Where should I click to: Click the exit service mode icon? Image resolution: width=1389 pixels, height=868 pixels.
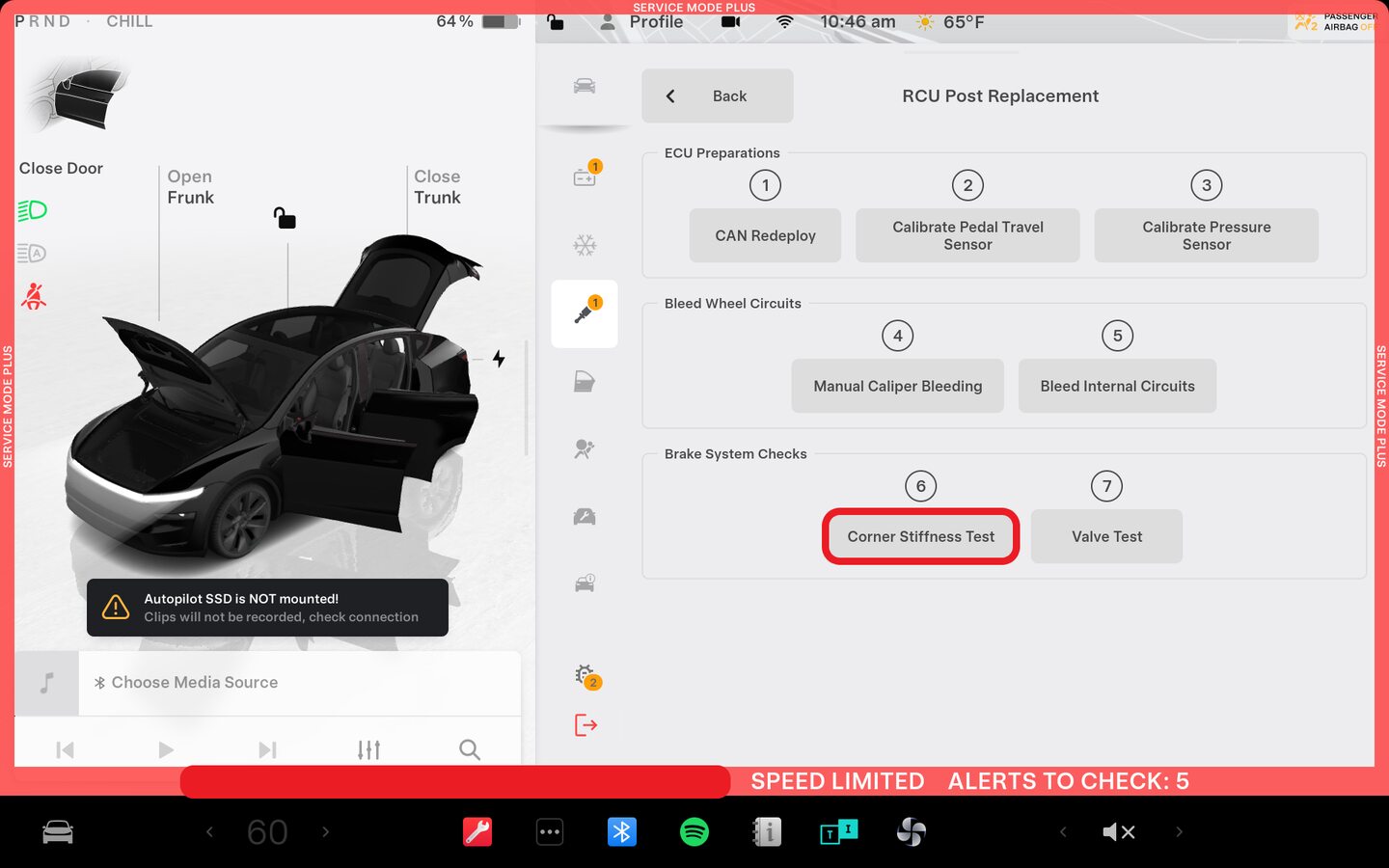tap(586, 724)
